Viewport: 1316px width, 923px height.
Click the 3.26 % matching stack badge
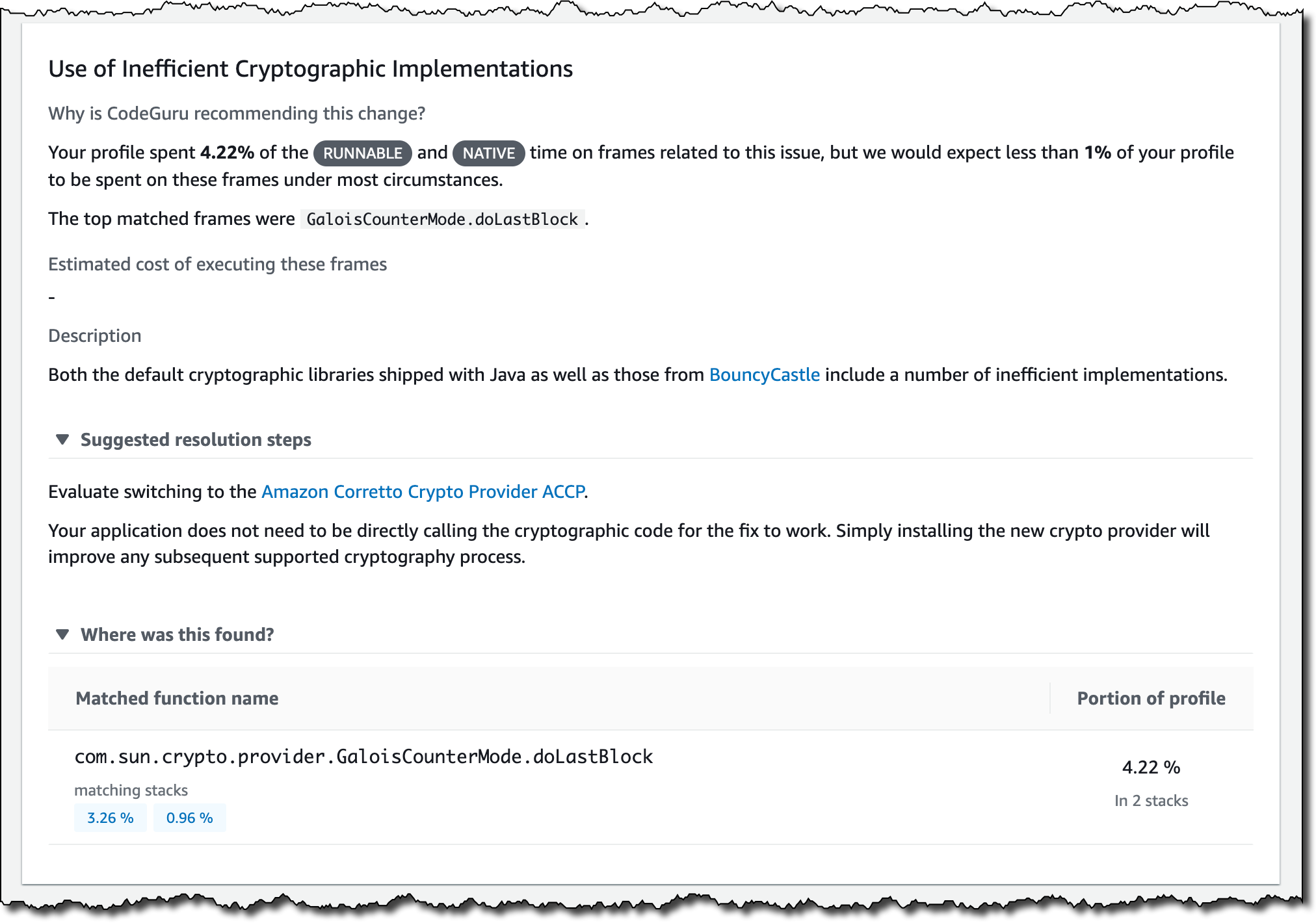pyautogui.click(x=111, y=818)
